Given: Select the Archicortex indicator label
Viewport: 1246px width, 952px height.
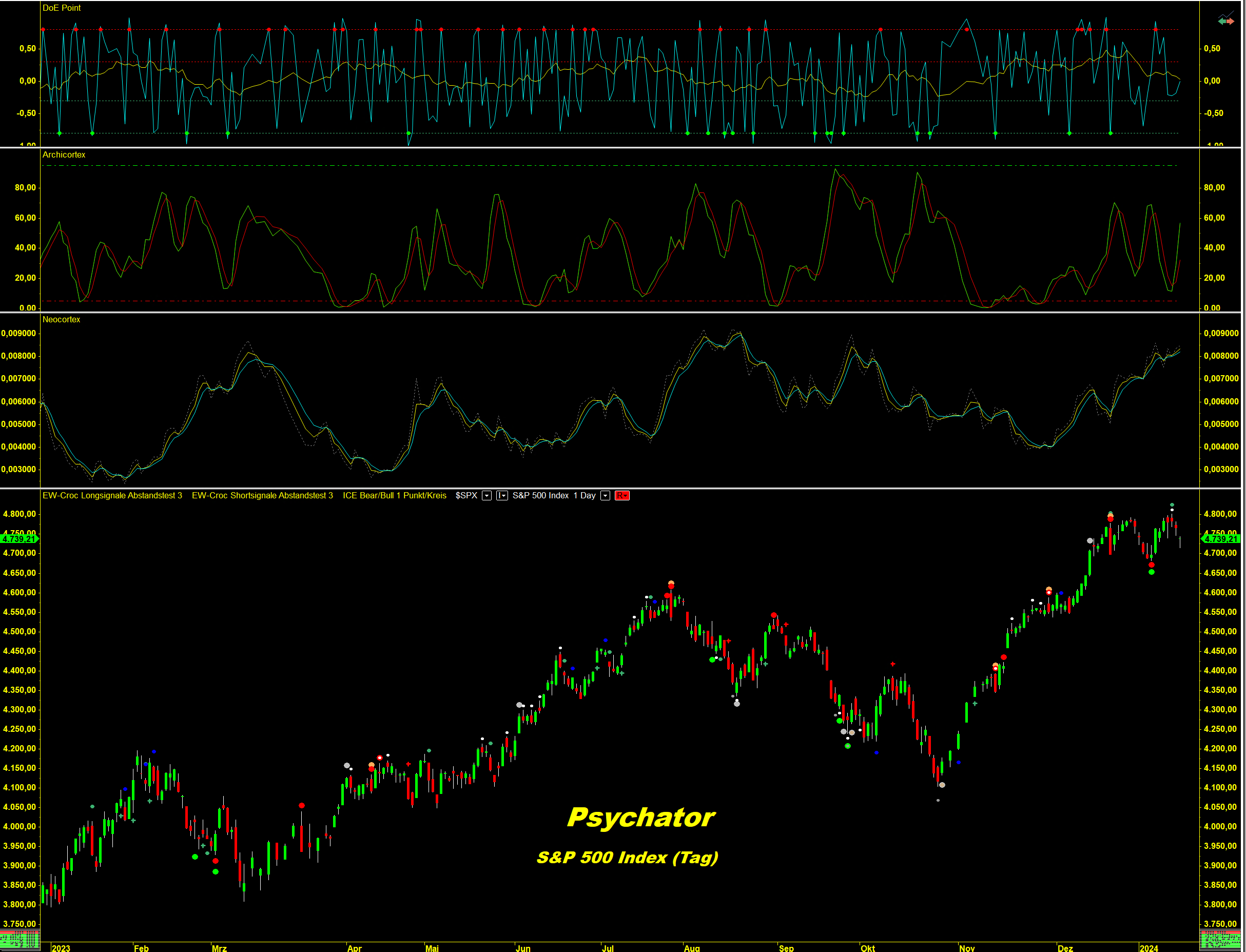Looking at the screenshot, I should coord(64,154).
